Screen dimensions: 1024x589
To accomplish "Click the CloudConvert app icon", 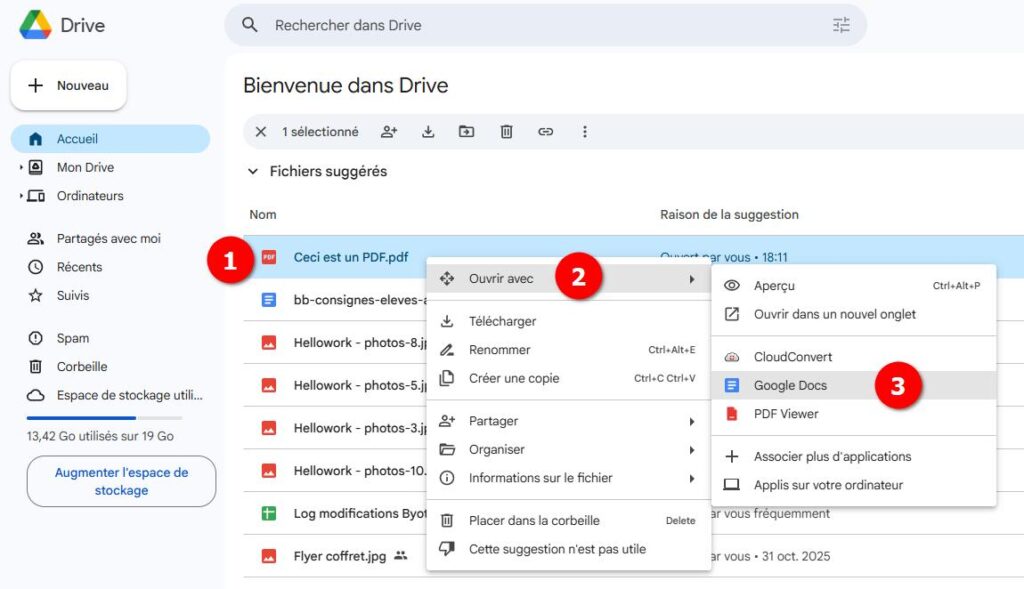I will [x=732, y=357].
